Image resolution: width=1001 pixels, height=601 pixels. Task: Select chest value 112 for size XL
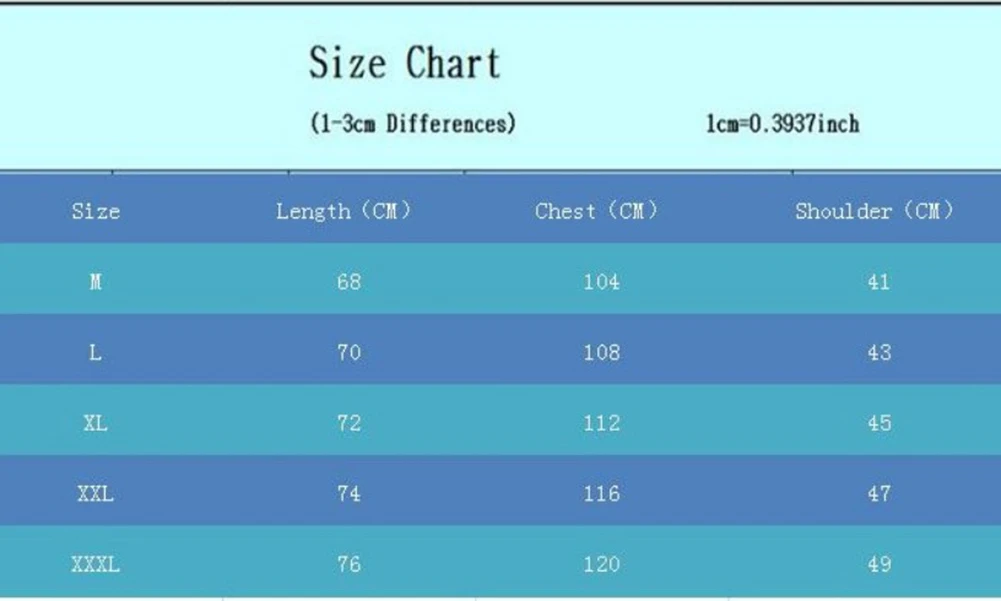click(601, 423)
